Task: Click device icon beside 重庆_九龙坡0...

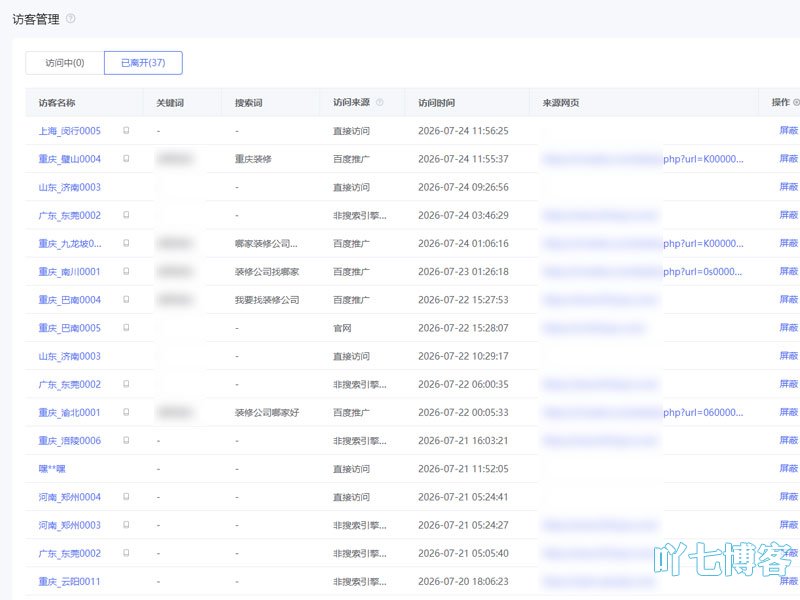Action: pos(126,243)
